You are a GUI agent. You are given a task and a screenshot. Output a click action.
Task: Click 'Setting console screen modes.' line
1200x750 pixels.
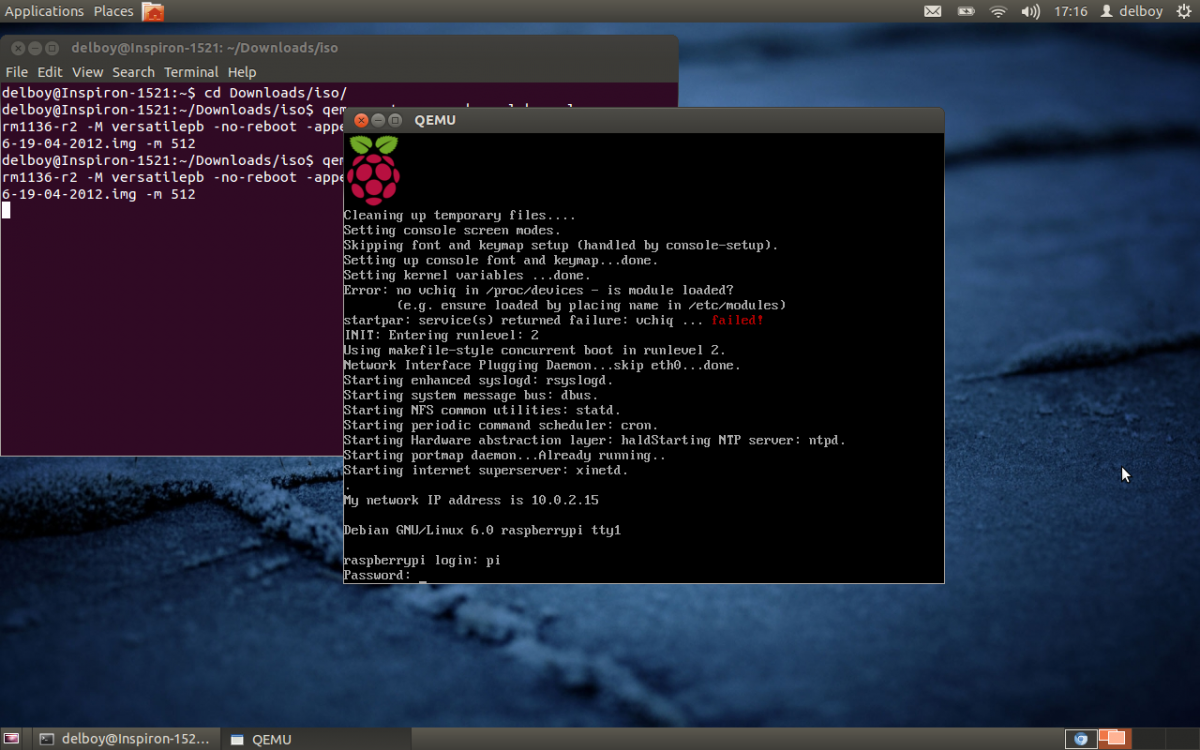click(452, 230)
